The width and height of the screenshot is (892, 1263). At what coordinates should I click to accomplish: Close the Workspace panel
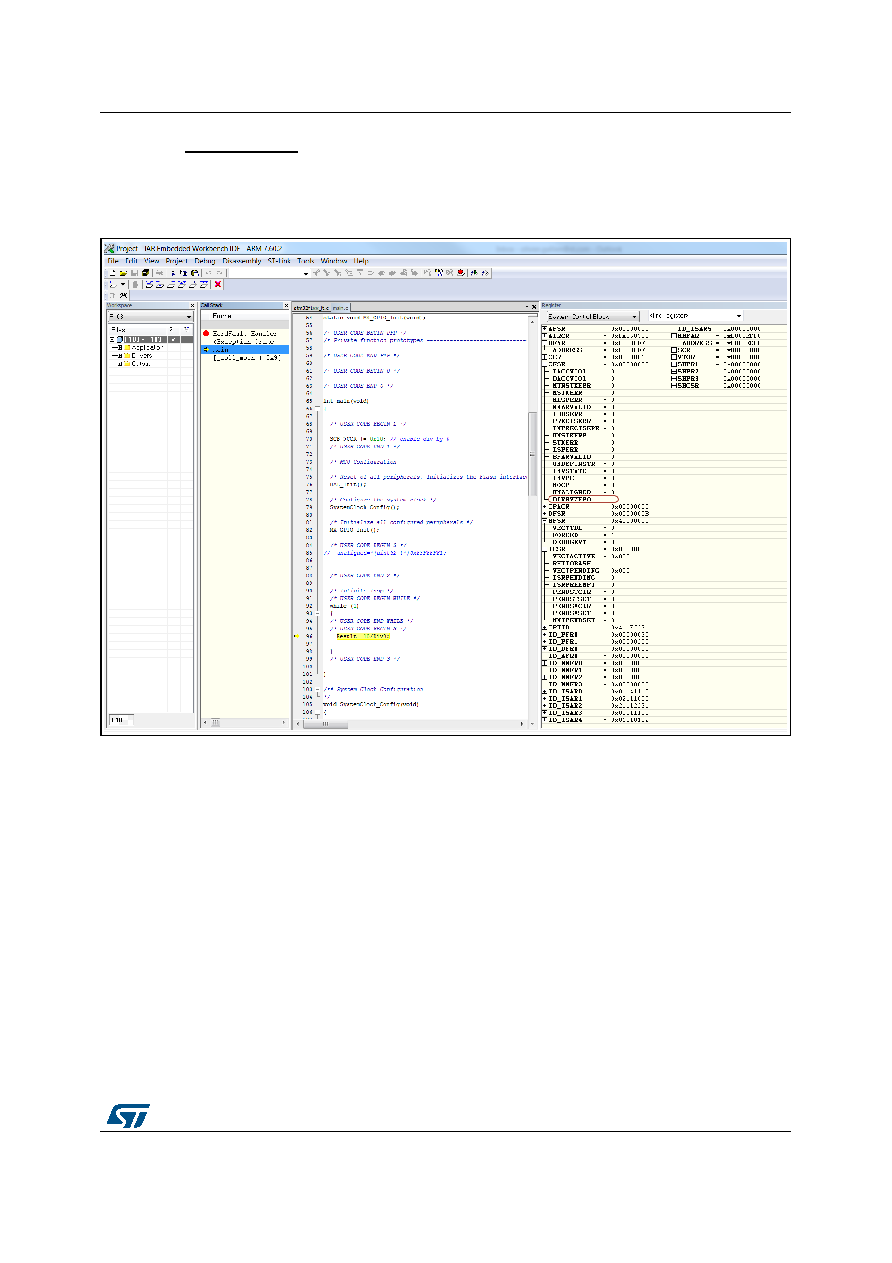coord(192,306)
